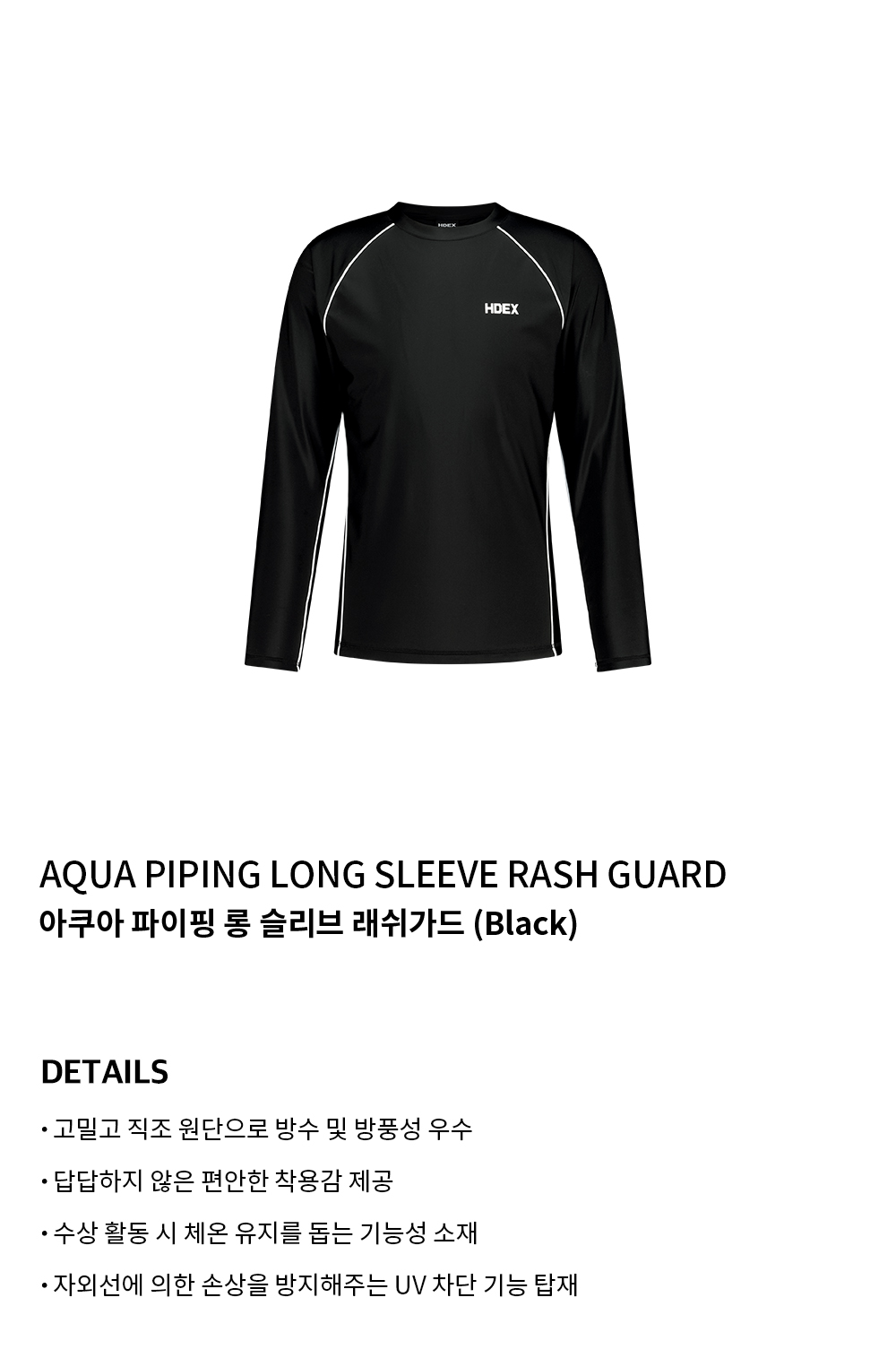Click the AQUA PIPING LONG SLEEVE RASH GUARD title

coord(383,875)
